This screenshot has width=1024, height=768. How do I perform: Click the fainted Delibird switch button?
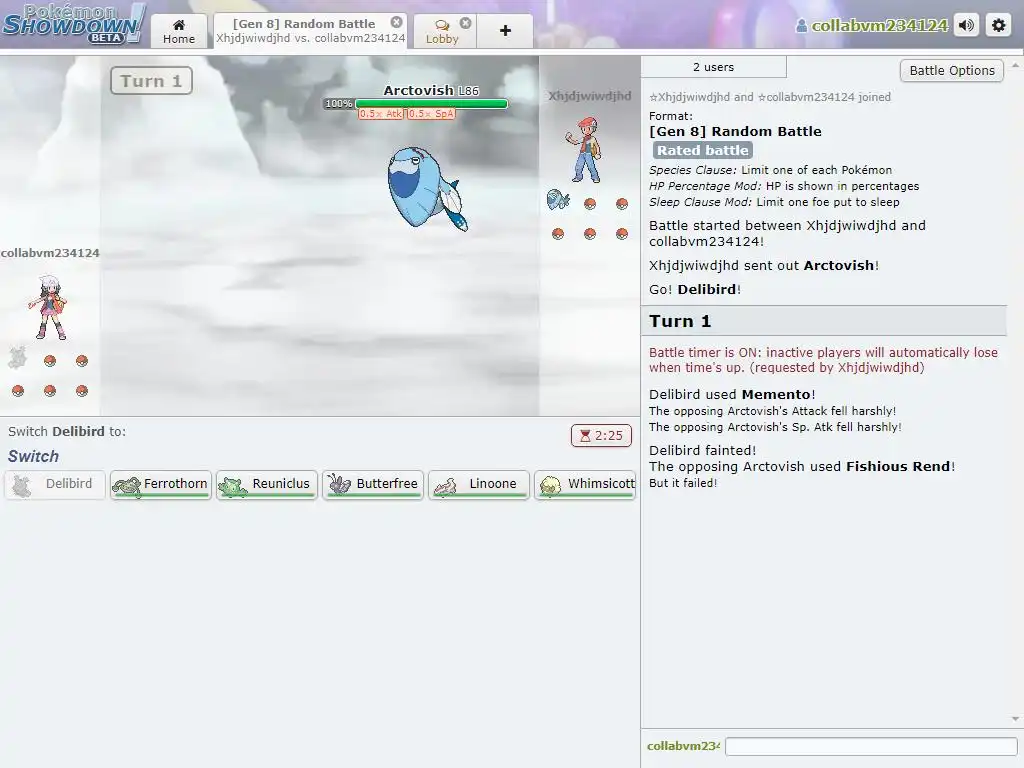tap(55, 485)
